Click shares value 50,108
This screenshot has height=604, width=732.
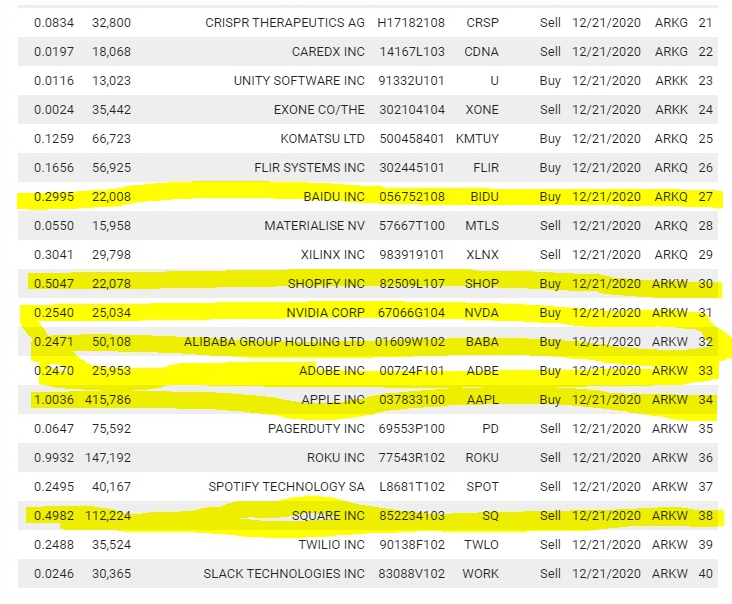111,342
